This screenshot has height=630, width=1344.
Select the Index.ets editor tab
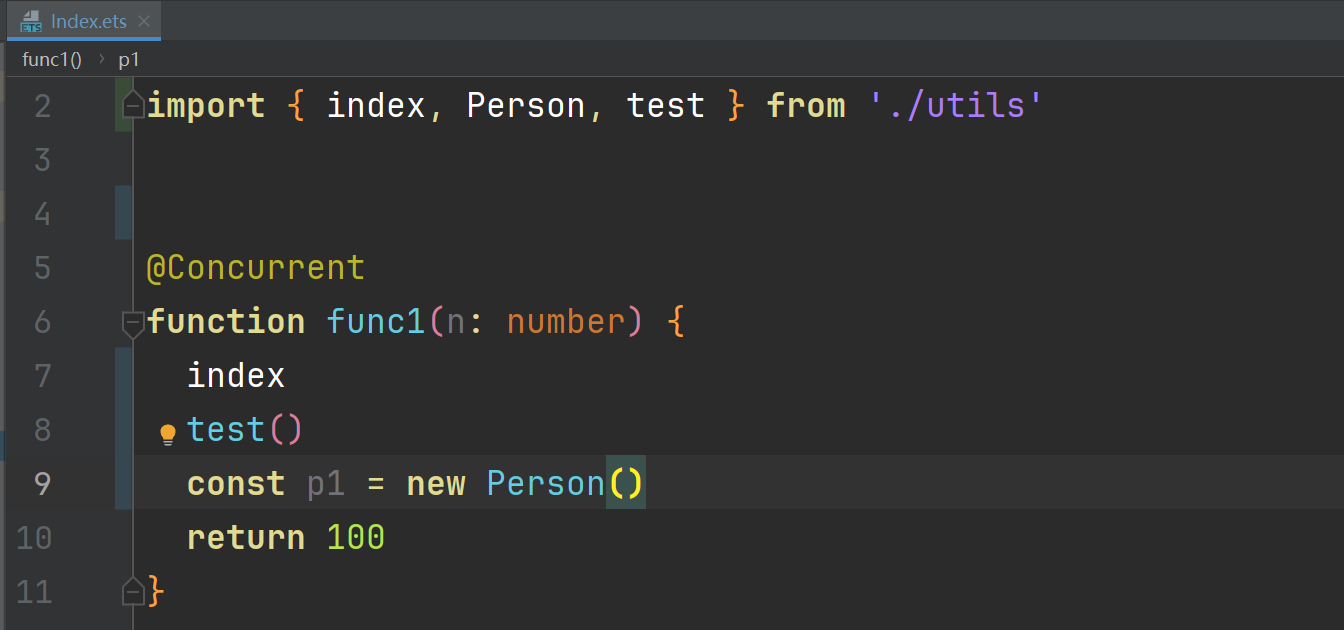tap(88, 21)
